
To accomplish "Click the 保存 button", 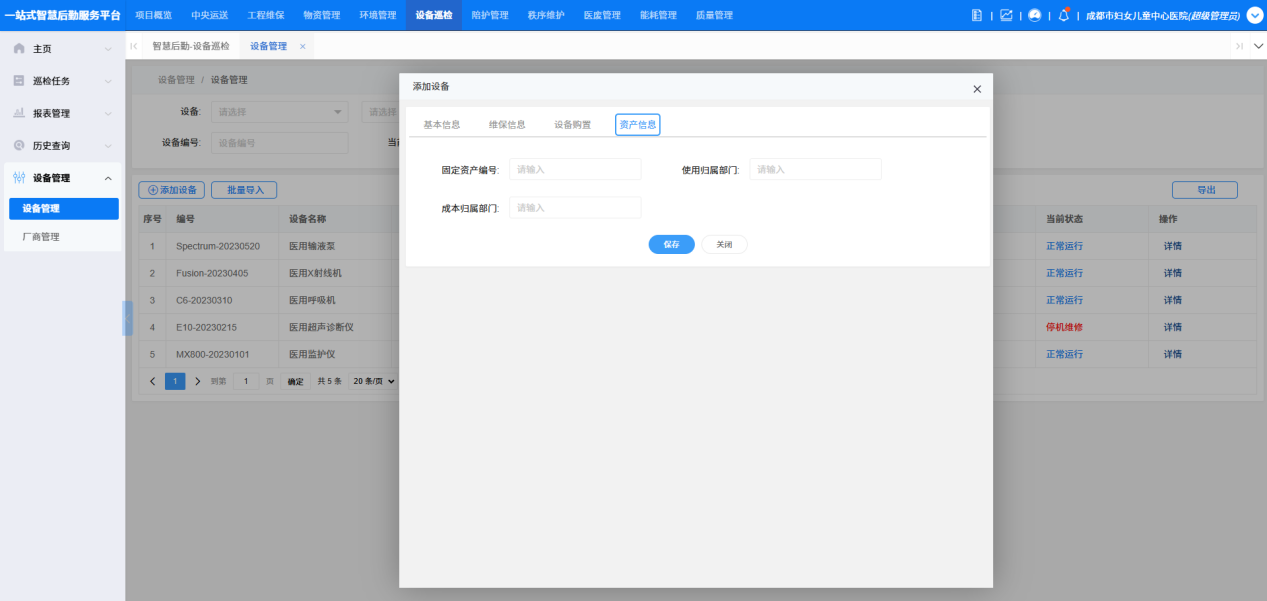I will pyautogui.click(x=672, y=244).
